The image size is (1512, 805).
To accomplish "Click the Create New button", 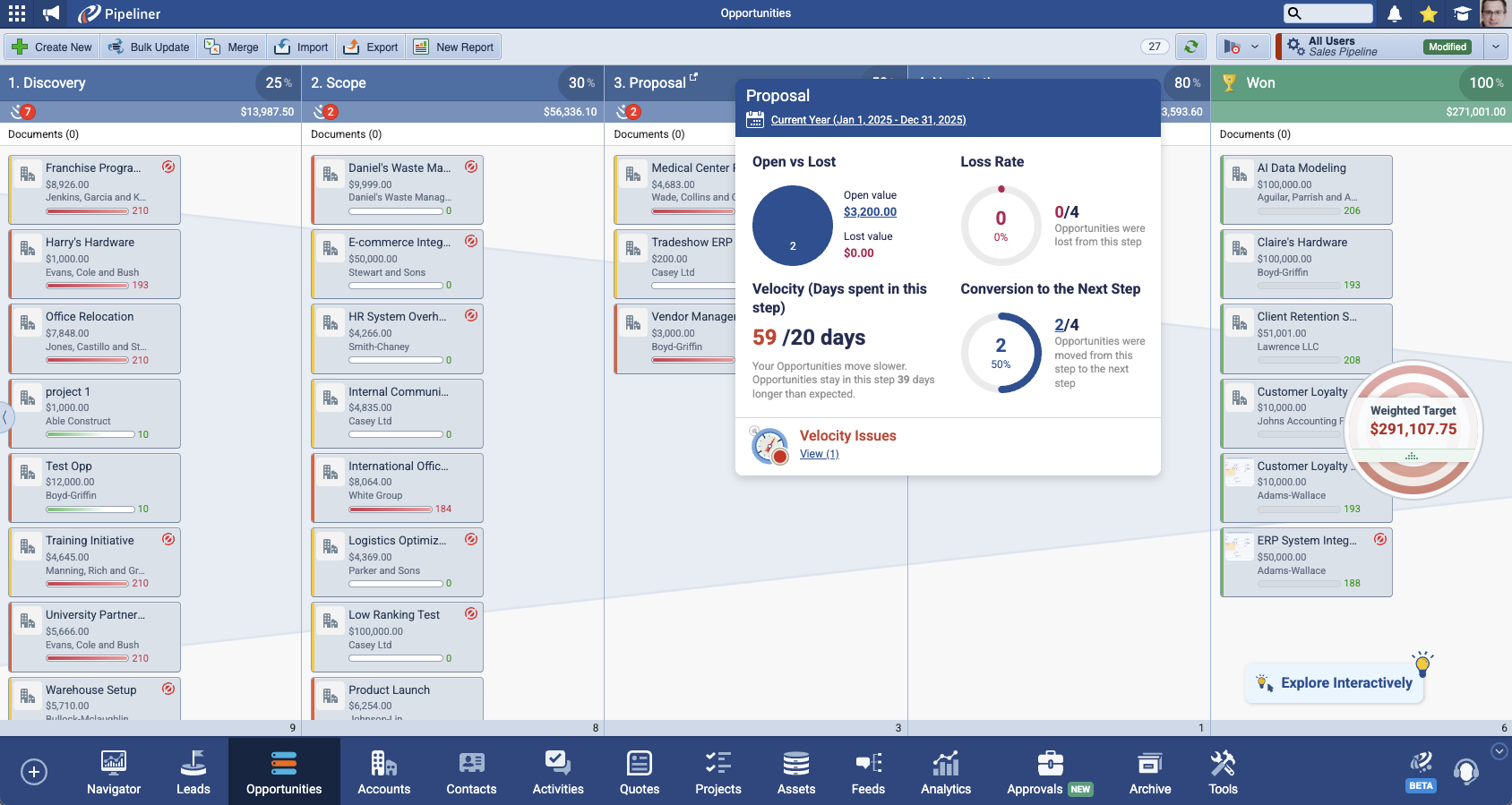I will point(53,47).
